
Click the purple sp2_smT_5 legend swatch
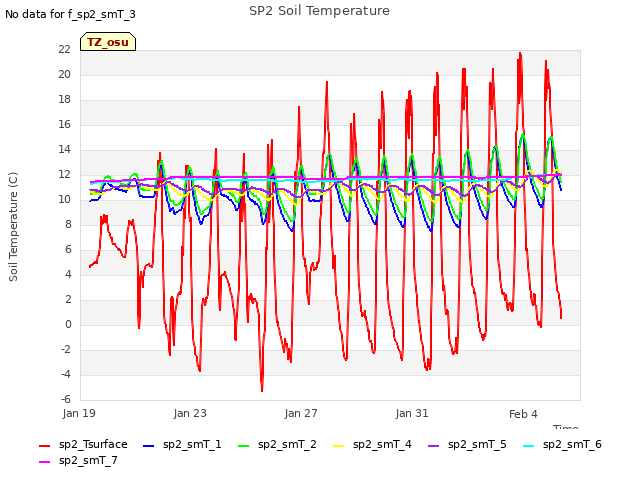coord(433,446)
